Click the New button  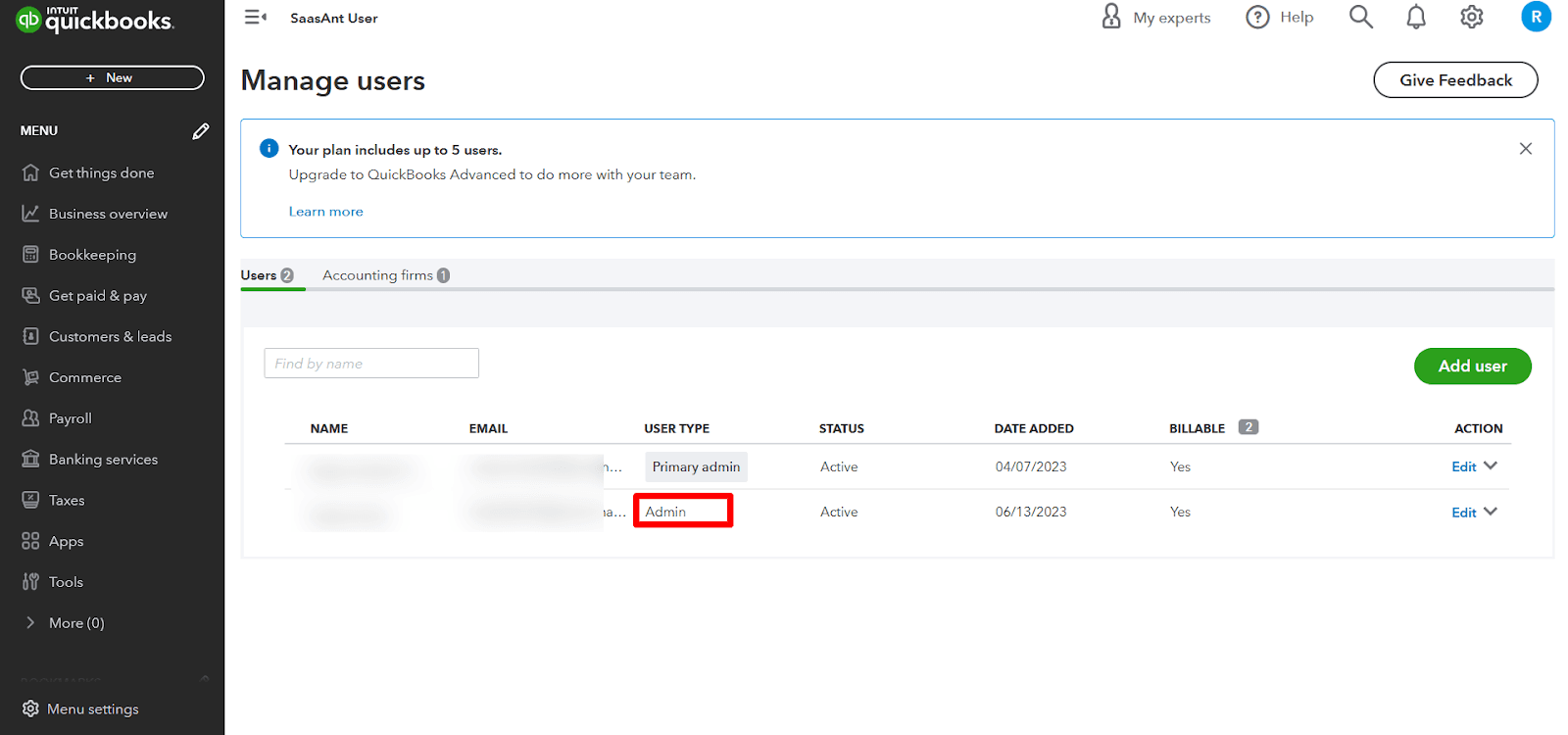point(113,77)
